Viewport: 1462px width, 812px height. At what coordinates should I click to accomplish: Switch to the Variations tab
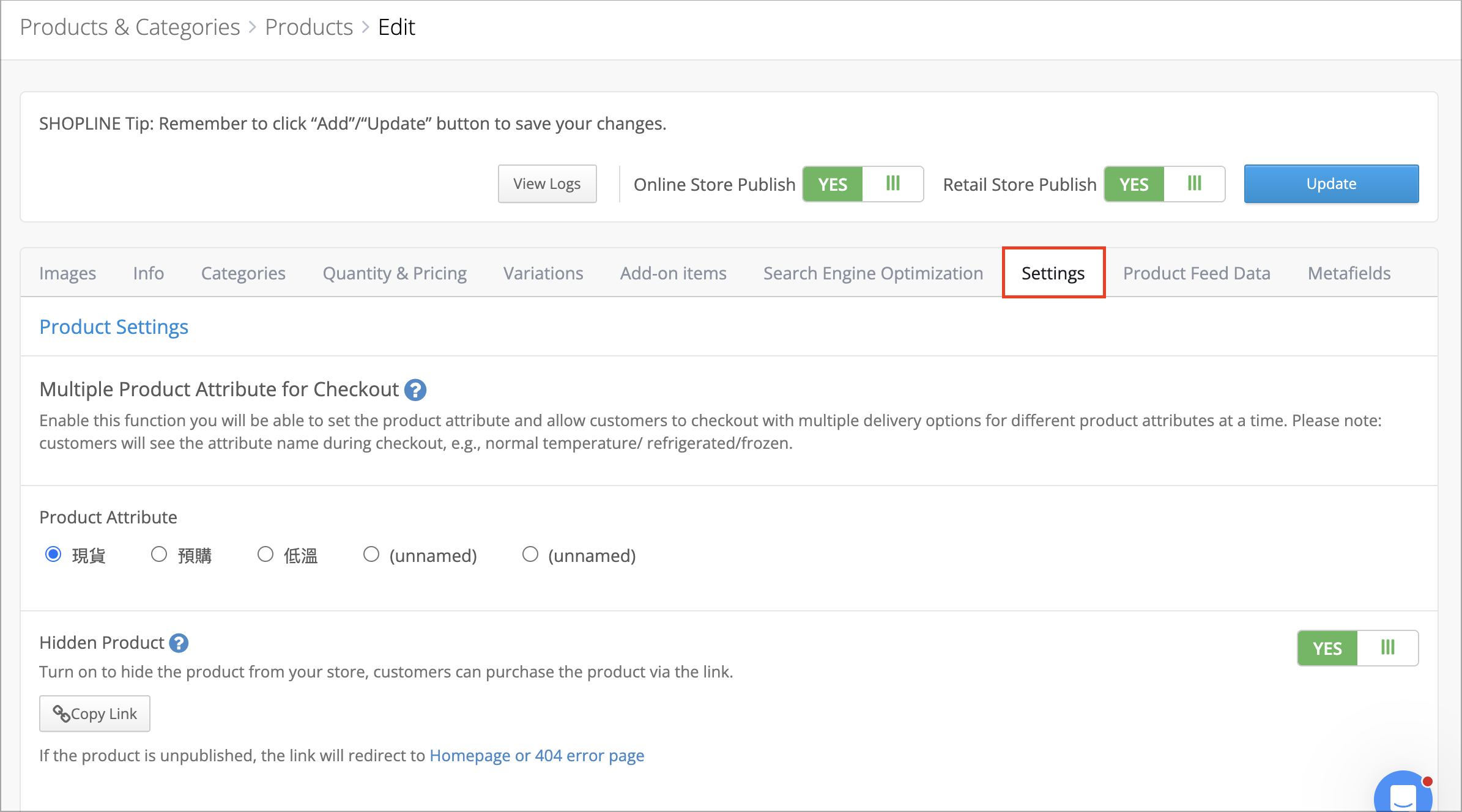click(543, 273)
